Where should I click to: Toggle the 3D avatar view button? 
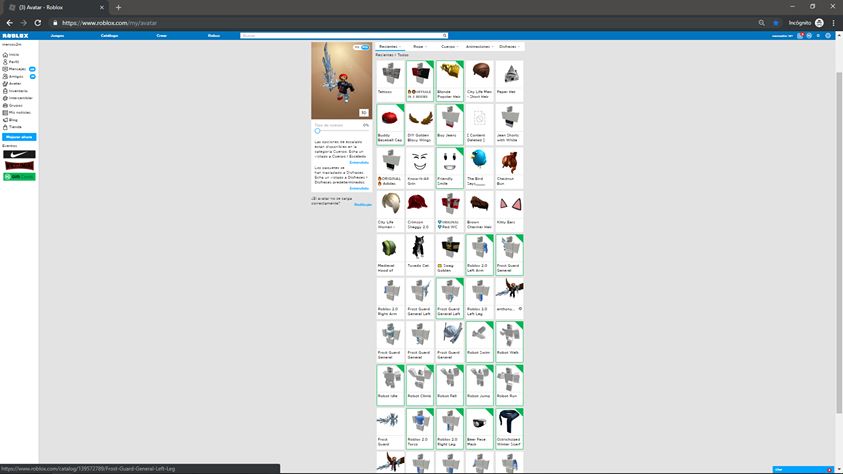364,113
